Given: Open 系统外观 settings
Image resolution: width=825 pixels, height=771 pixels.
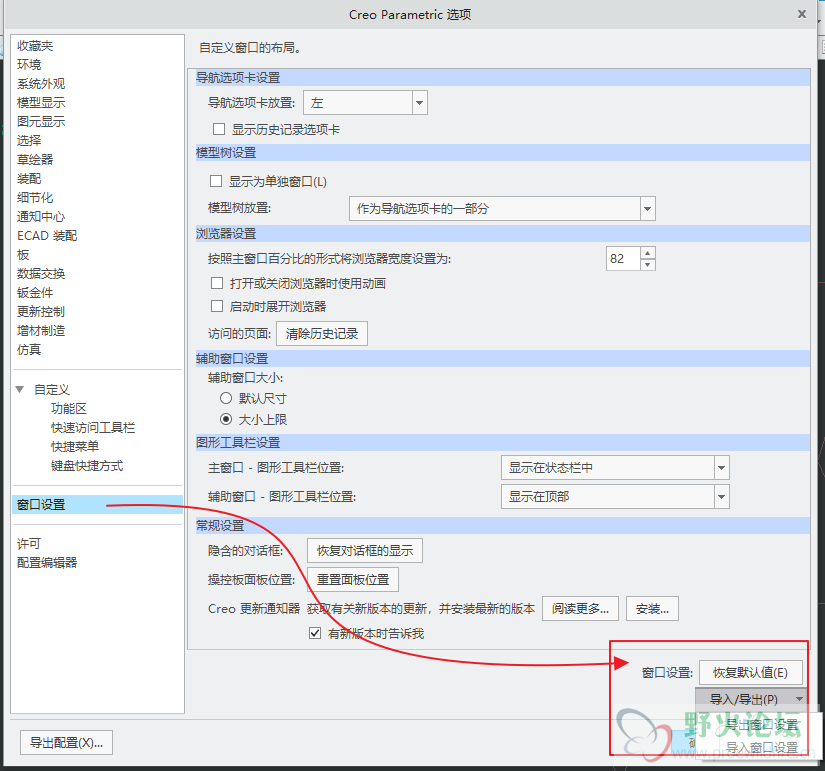Looking at the screenshot, I should 41,84.
